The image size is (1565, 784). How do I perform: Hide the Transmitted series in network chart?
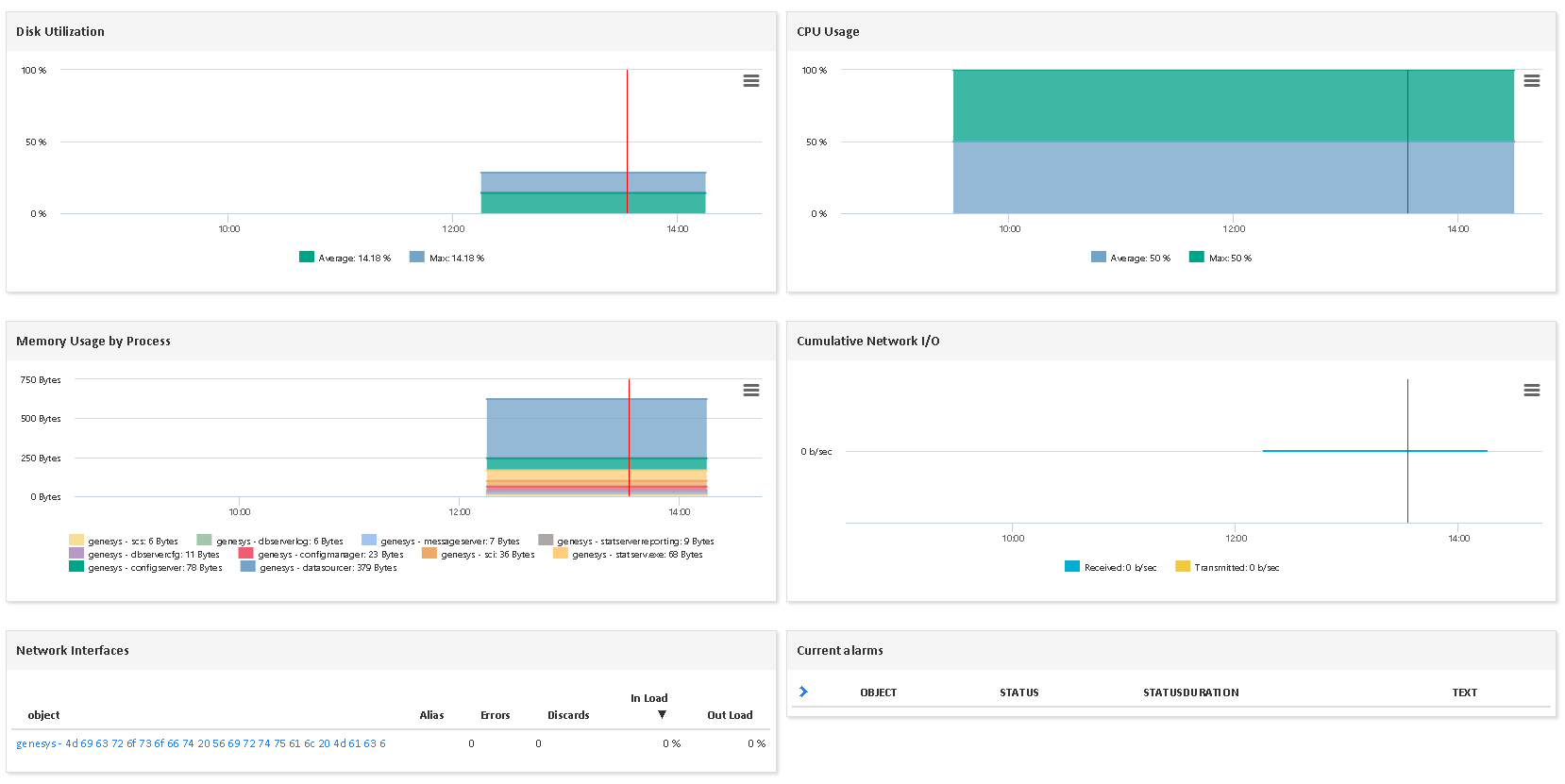(1227, 567)
